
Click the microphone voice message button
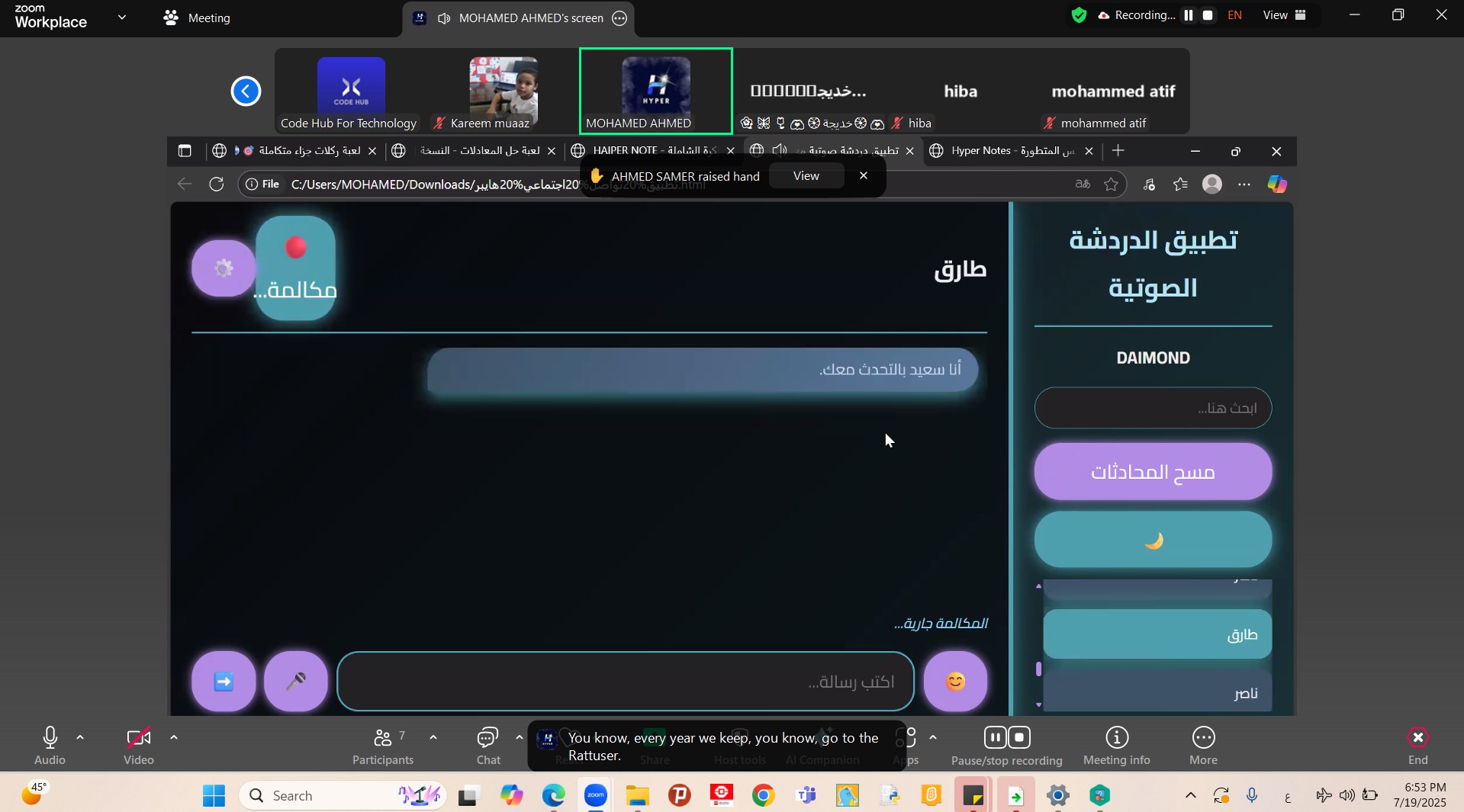tap(296, 681)
